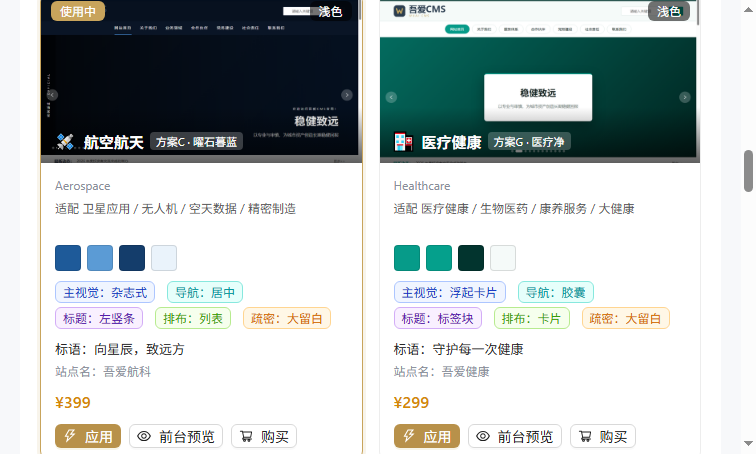
Task: Click the hospital icon beside 医疗健康
Action: [403, 142]
